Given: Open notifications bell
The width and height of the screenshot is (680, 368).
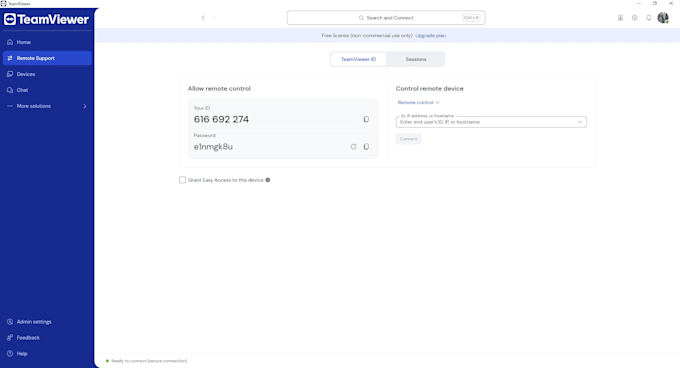Looking at the screenshot, I should 648,18.
